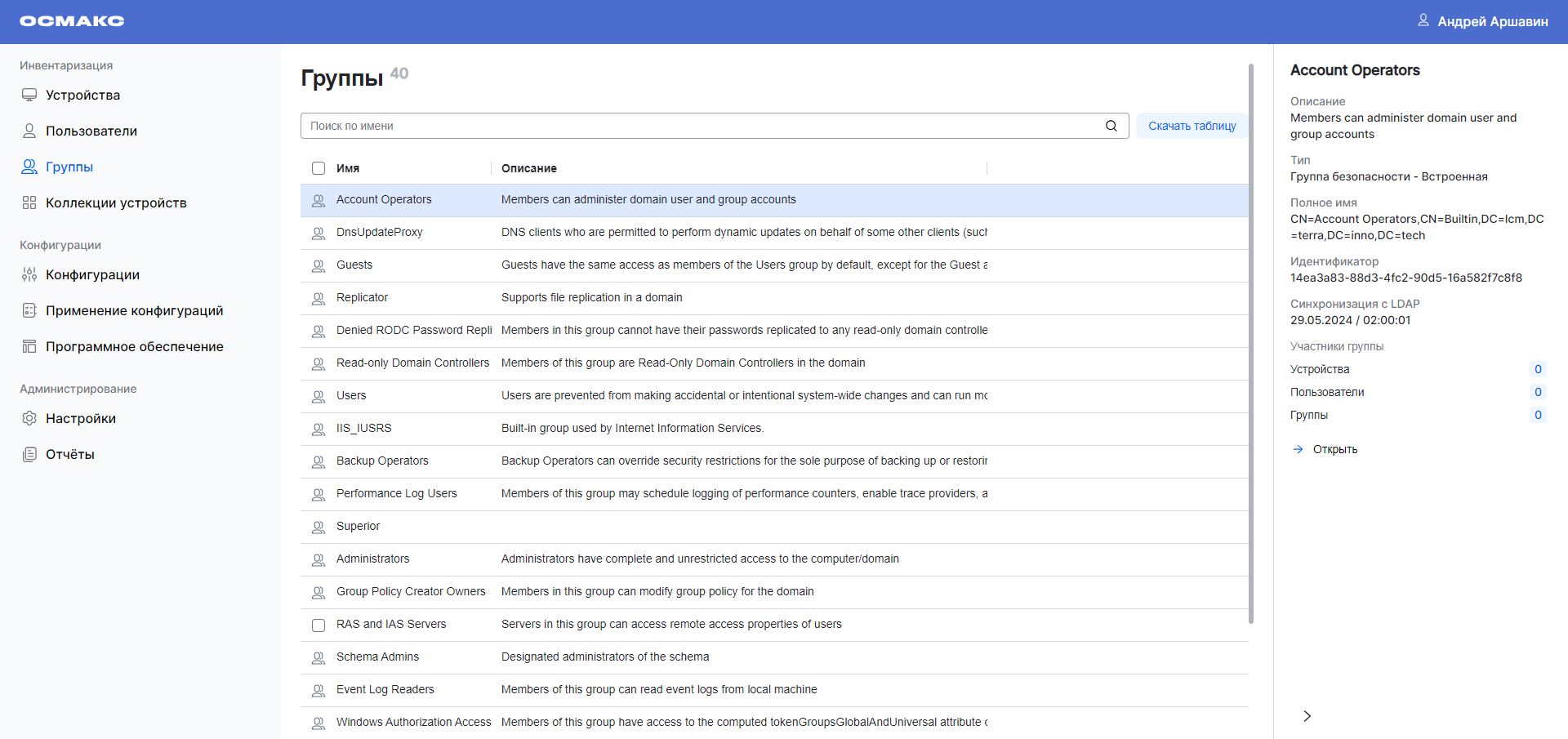
Task: Check the RAS and IAS Servers checkbox
Action: pyautogui.click(x=318, y=625)
